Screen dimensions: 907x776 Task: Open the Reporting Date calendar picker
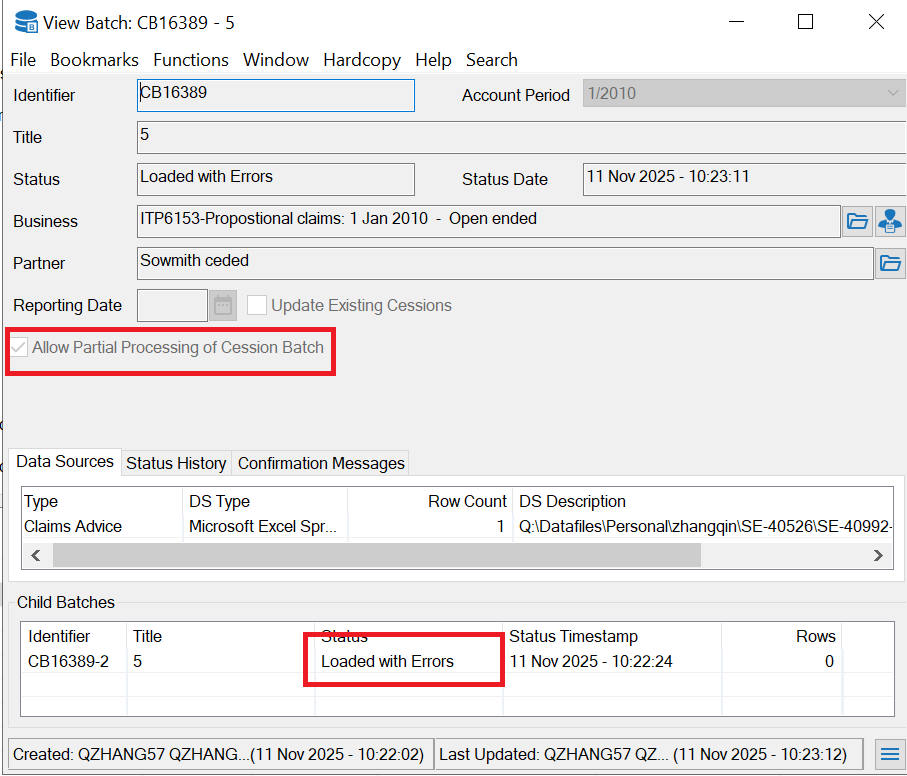point(223,305)
